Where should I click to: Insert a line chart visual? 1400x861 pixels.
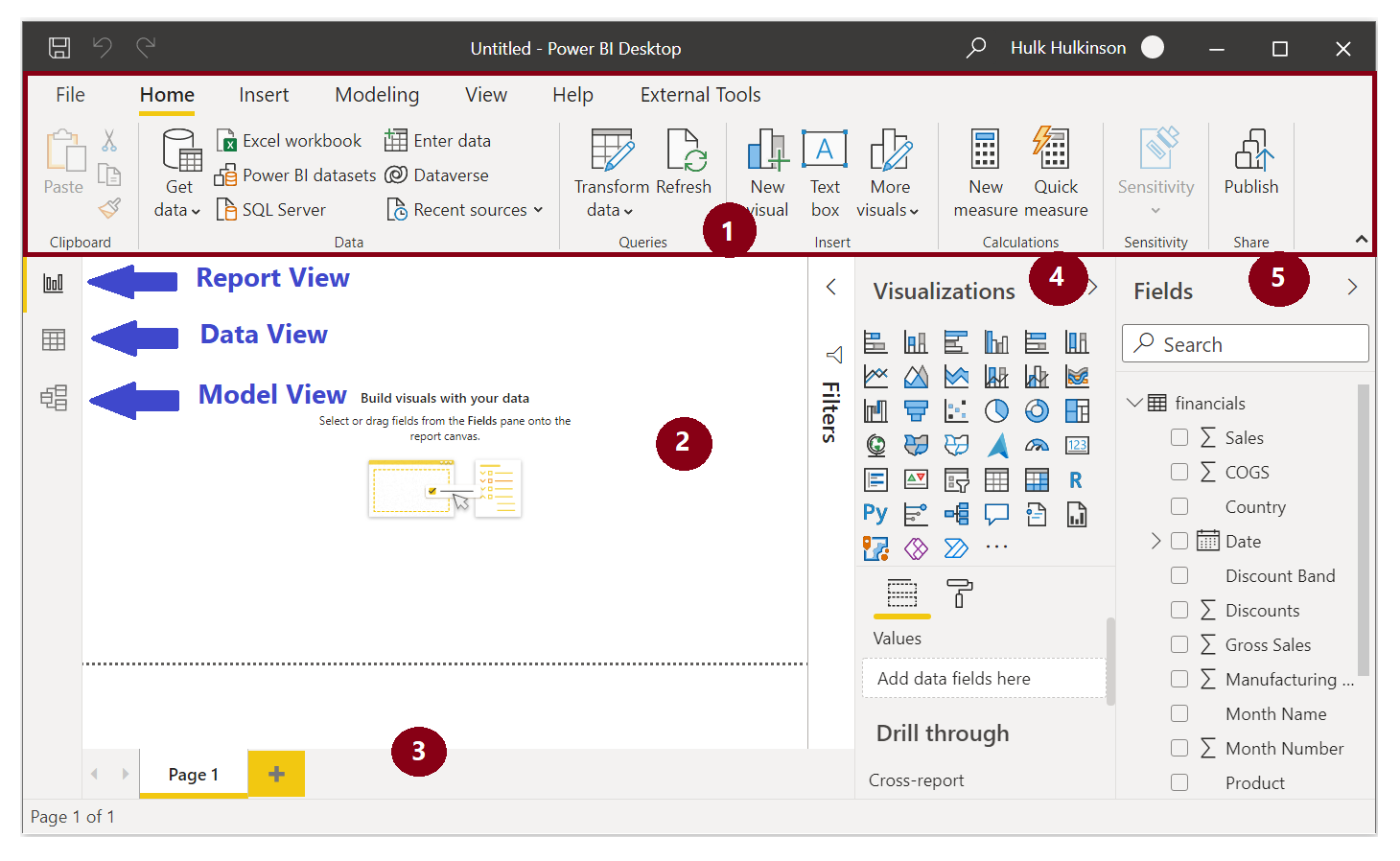[x=875, y=376]
